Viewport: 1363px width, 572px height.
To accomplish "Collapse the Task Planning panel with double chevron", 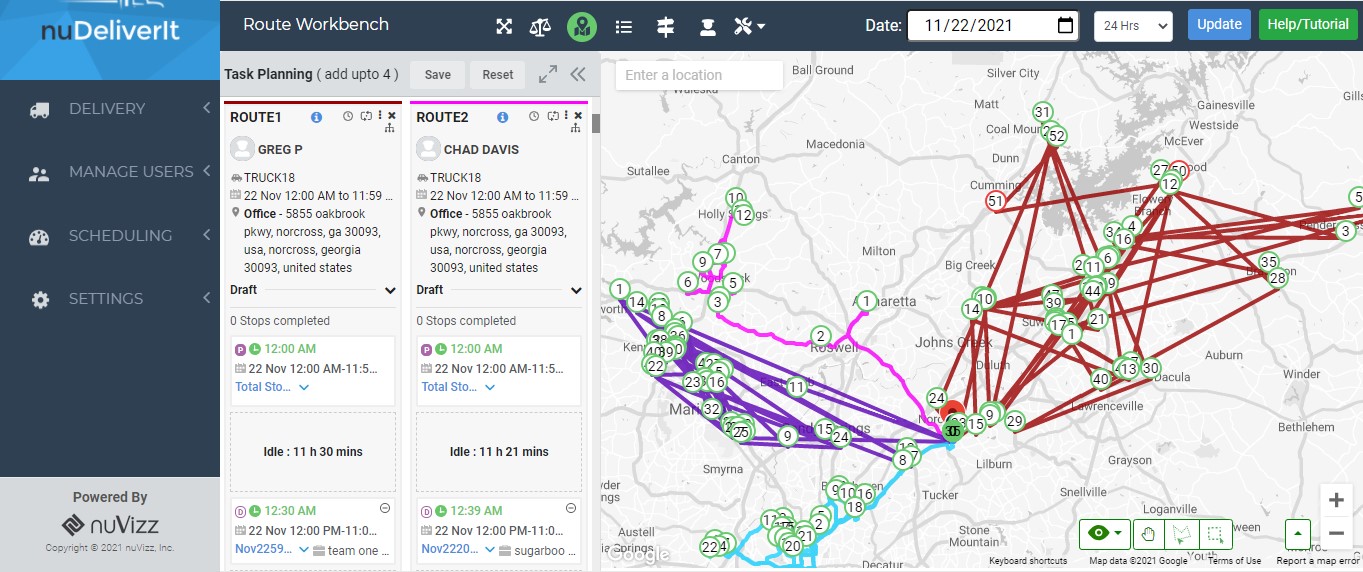I will click(x=578, y=74).
